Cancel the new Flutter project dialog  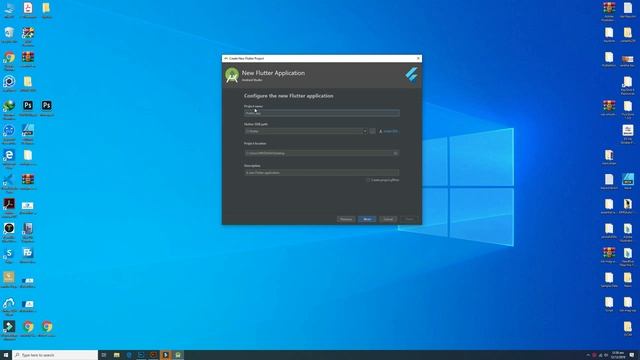pos(388,219)
